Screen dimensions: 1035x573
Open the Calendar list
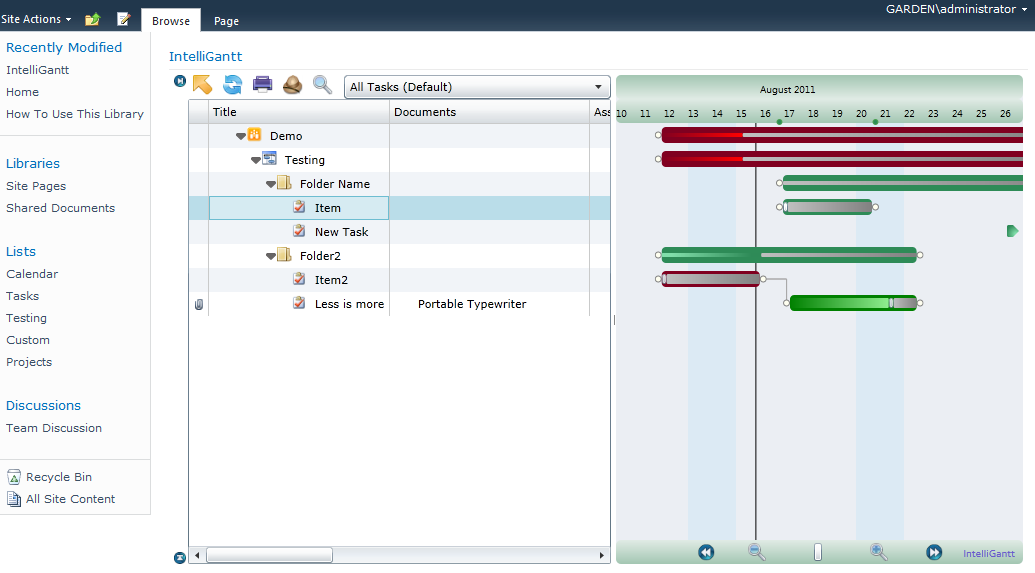point(32,274)
